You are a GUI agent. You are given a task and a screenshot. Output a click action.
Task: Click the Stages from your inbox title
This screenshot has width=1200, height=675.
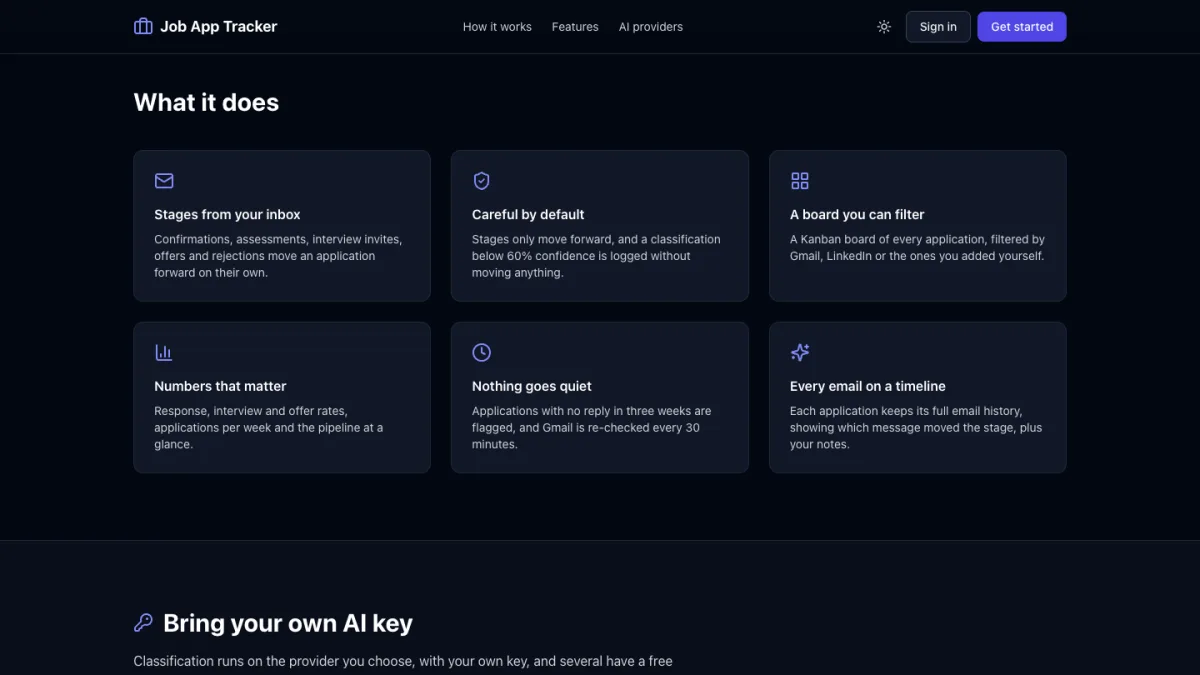coord(227,214)
